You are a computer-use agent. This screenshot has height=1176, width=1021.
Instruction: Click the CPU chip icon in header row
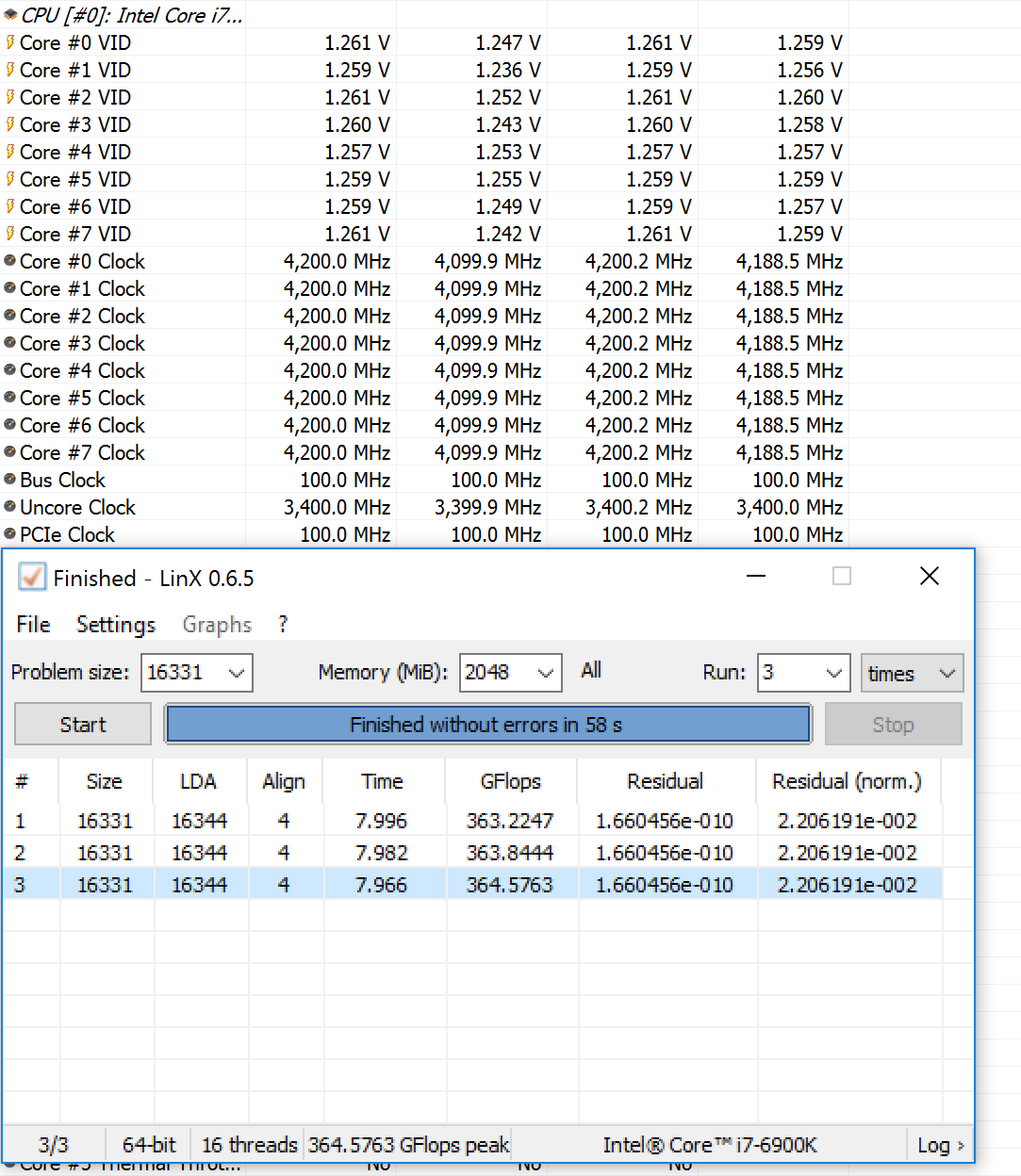(x=10, y=15)
